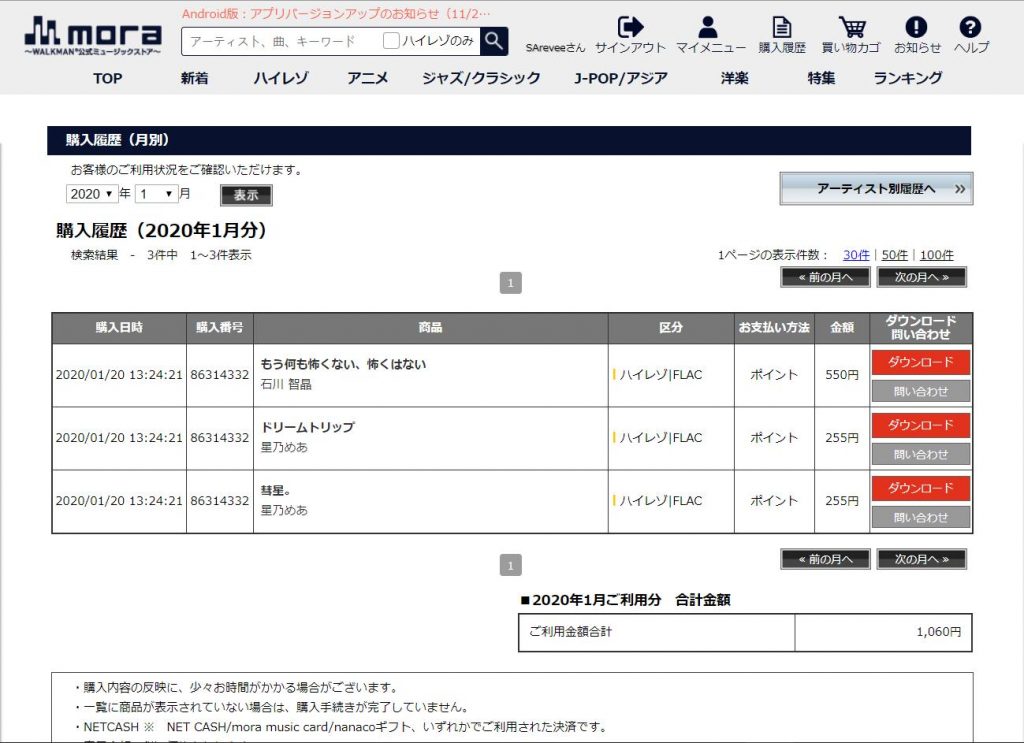Click the 表示 button

(246, 195)
